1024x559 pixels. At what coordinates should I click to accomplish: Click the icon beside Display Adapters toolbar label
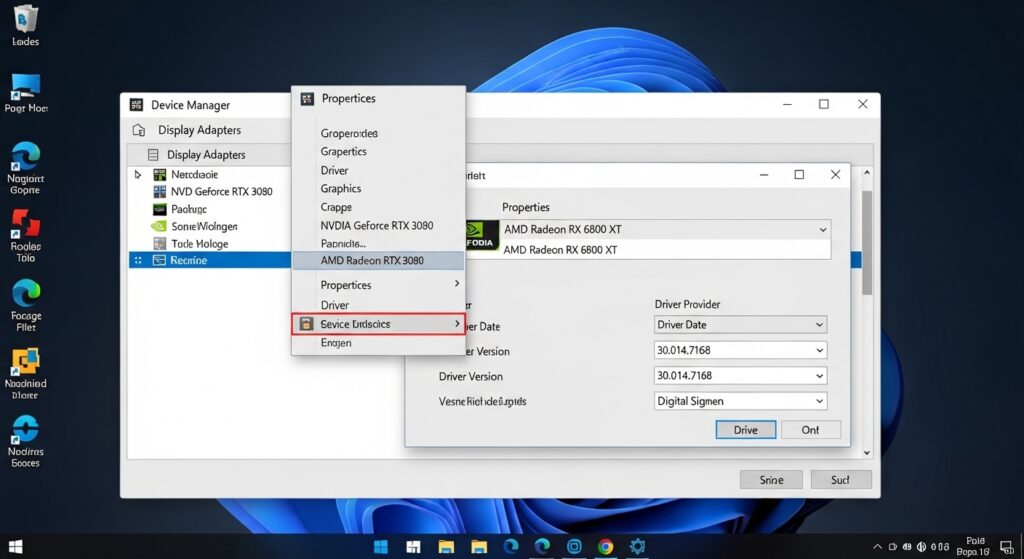138,130
